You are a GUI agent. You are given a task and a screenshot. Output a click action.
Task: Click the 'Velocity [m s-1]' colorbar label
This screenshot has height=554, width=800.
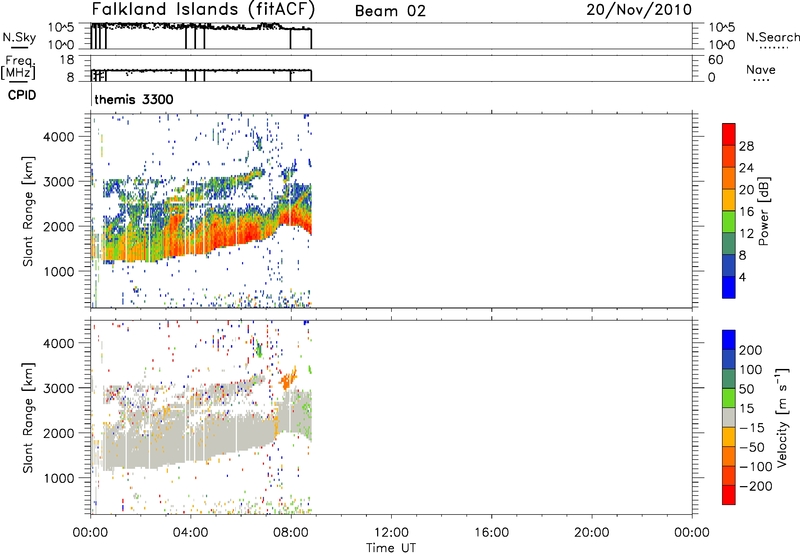[x=782, y=417]
